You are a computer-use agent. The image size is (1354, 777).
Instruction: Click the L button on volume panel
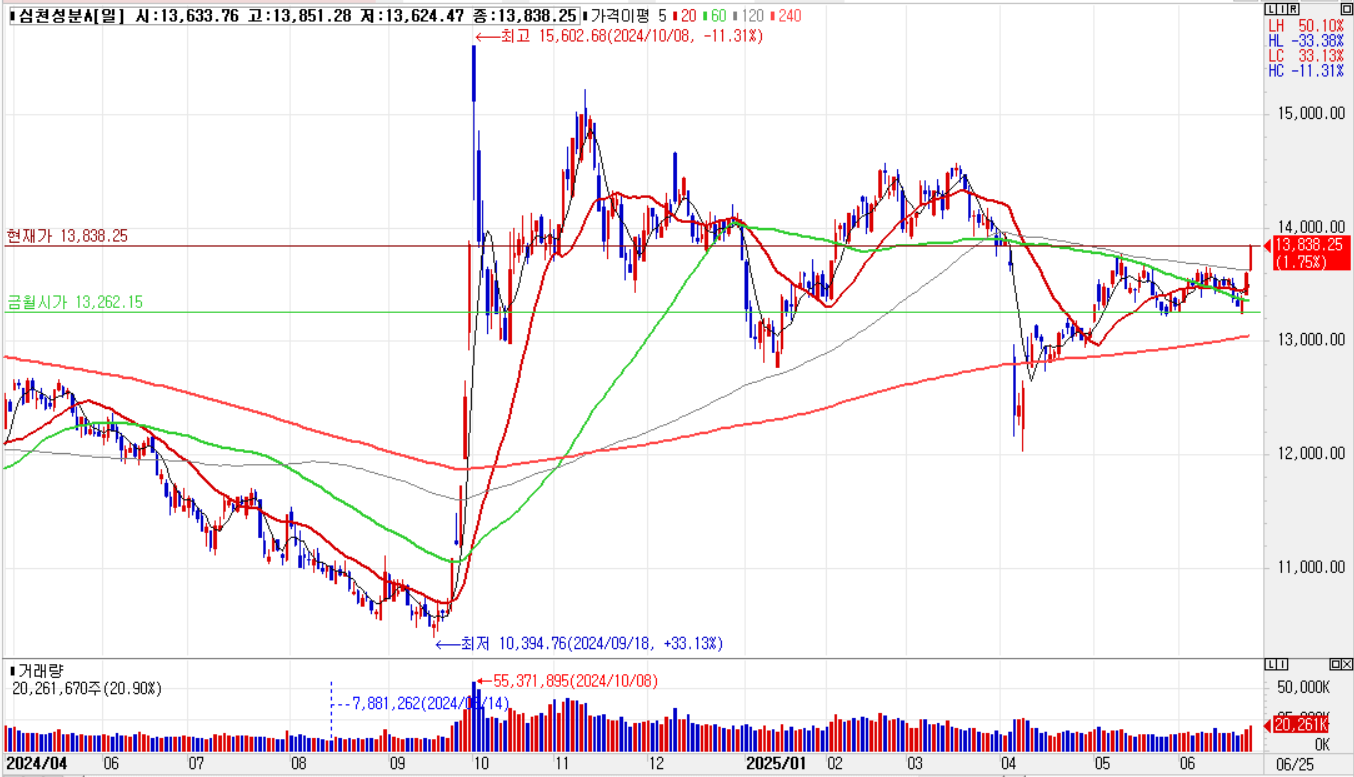1270,665
